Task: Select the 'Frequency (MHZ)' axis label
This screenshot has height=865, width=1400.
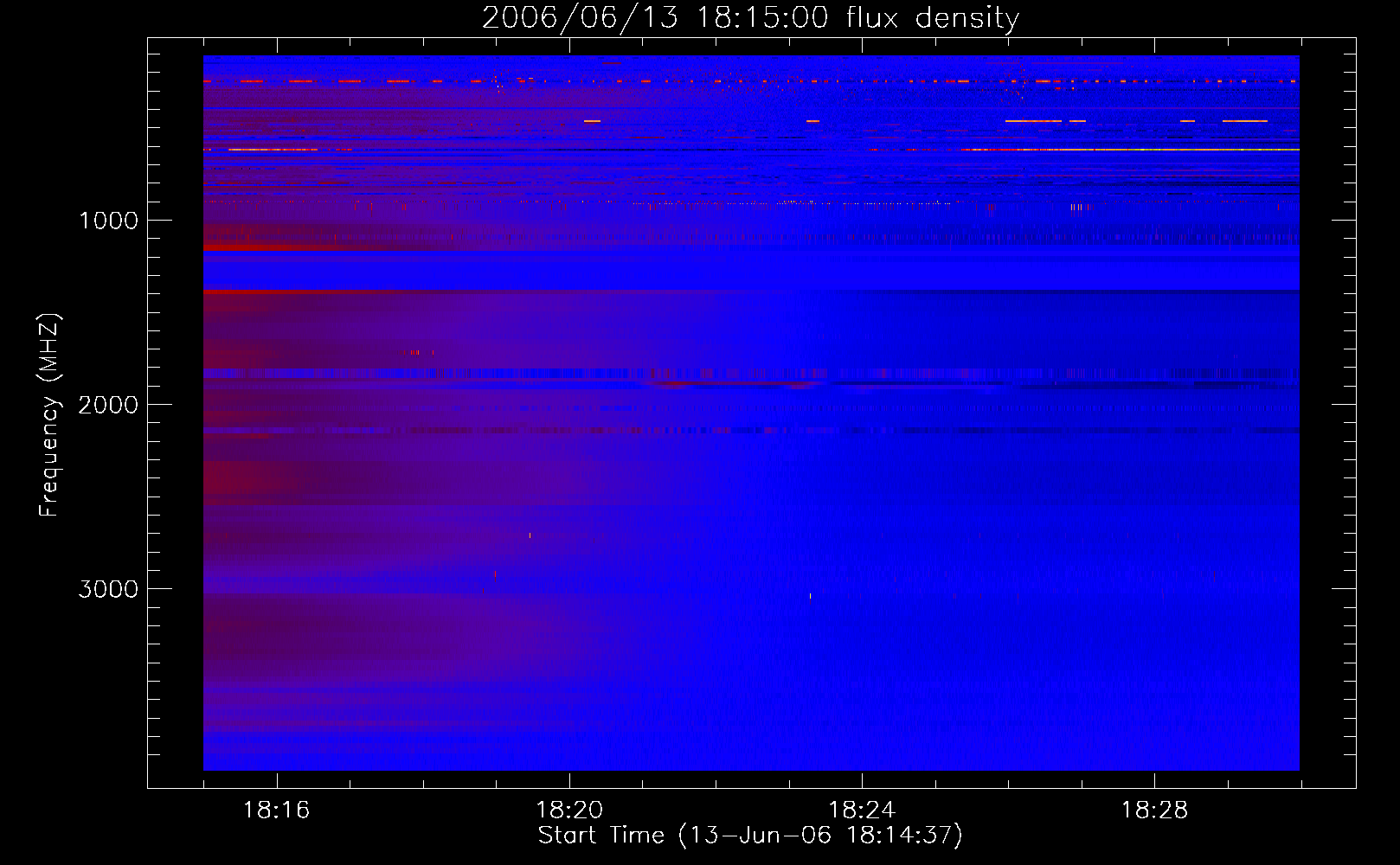Action: (x=50, y=415)
